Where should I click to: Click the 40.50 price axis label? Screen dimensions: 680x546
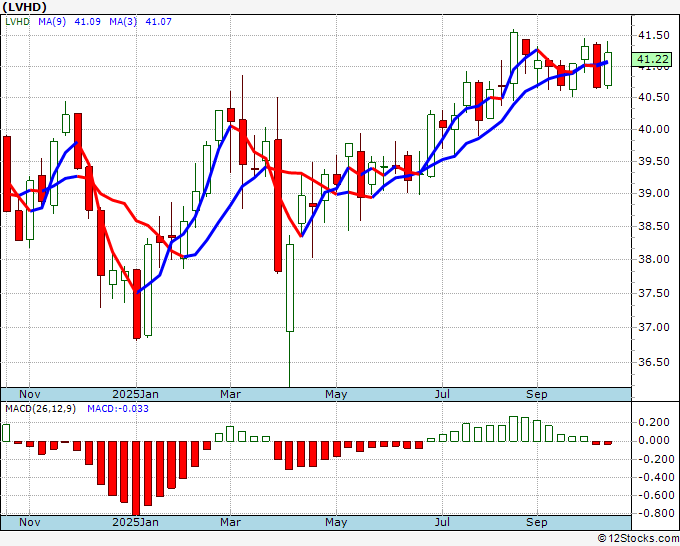(654, 97)
